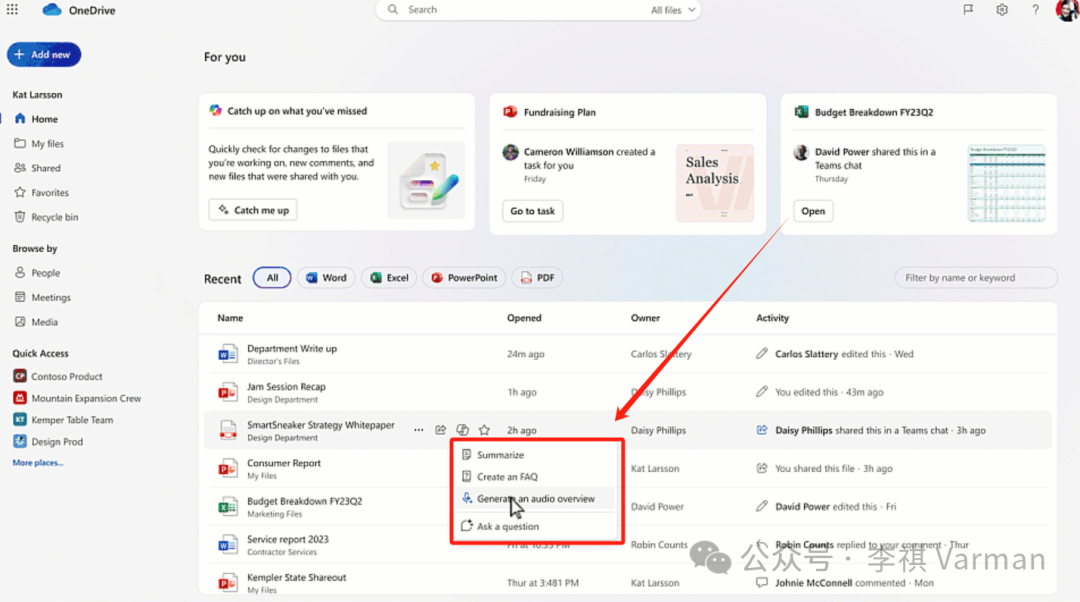This screenshot has width=1080, height=602.
Task: Select the All filter tab
Action: 272,278
